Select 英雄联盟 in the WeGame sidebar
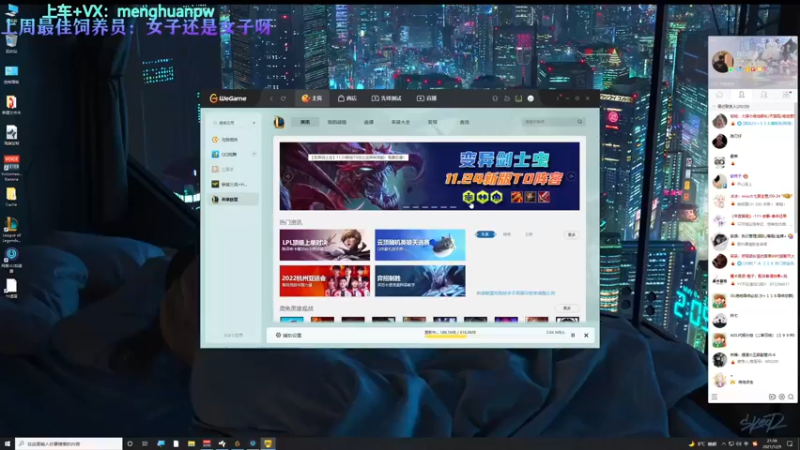 click(x=233, y=199)
